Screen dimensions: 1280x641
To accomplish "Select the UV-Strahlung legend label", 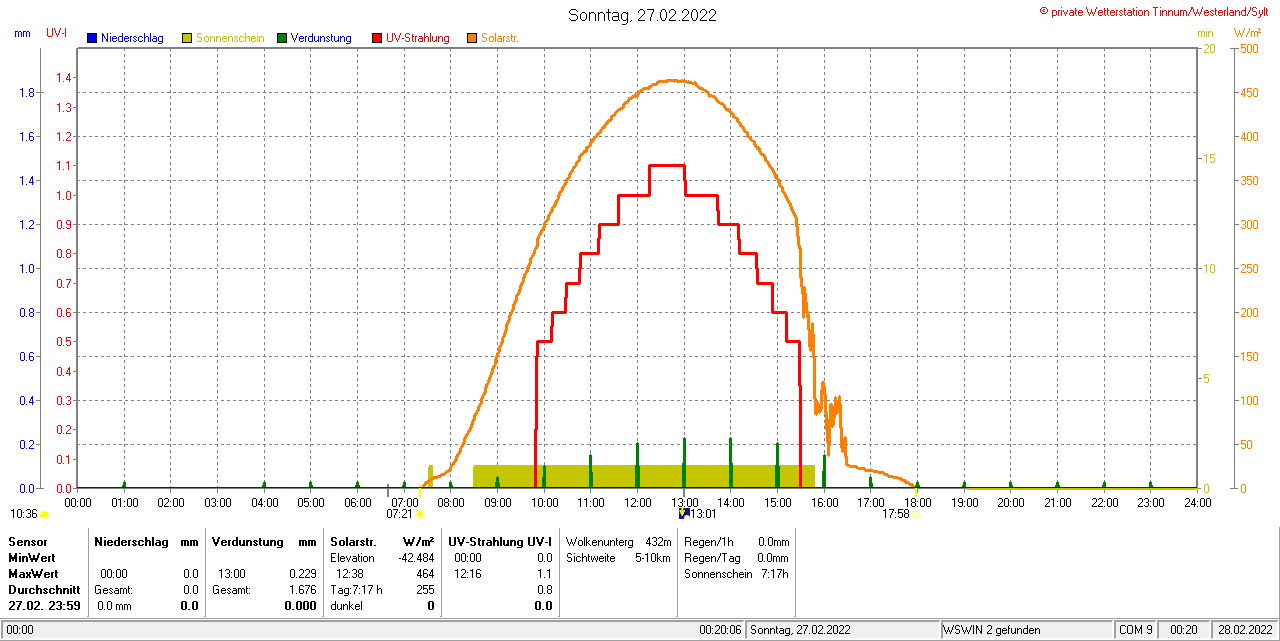I will (x=418, y=38).
